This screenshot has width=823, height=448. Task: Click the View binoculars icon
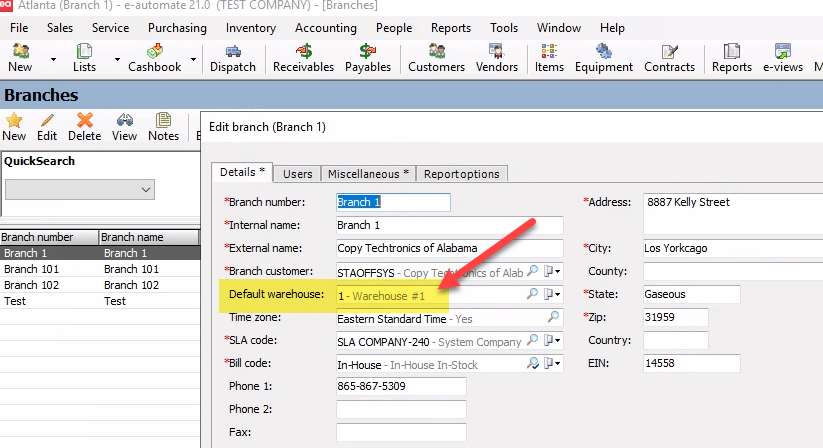pos(124,127)
